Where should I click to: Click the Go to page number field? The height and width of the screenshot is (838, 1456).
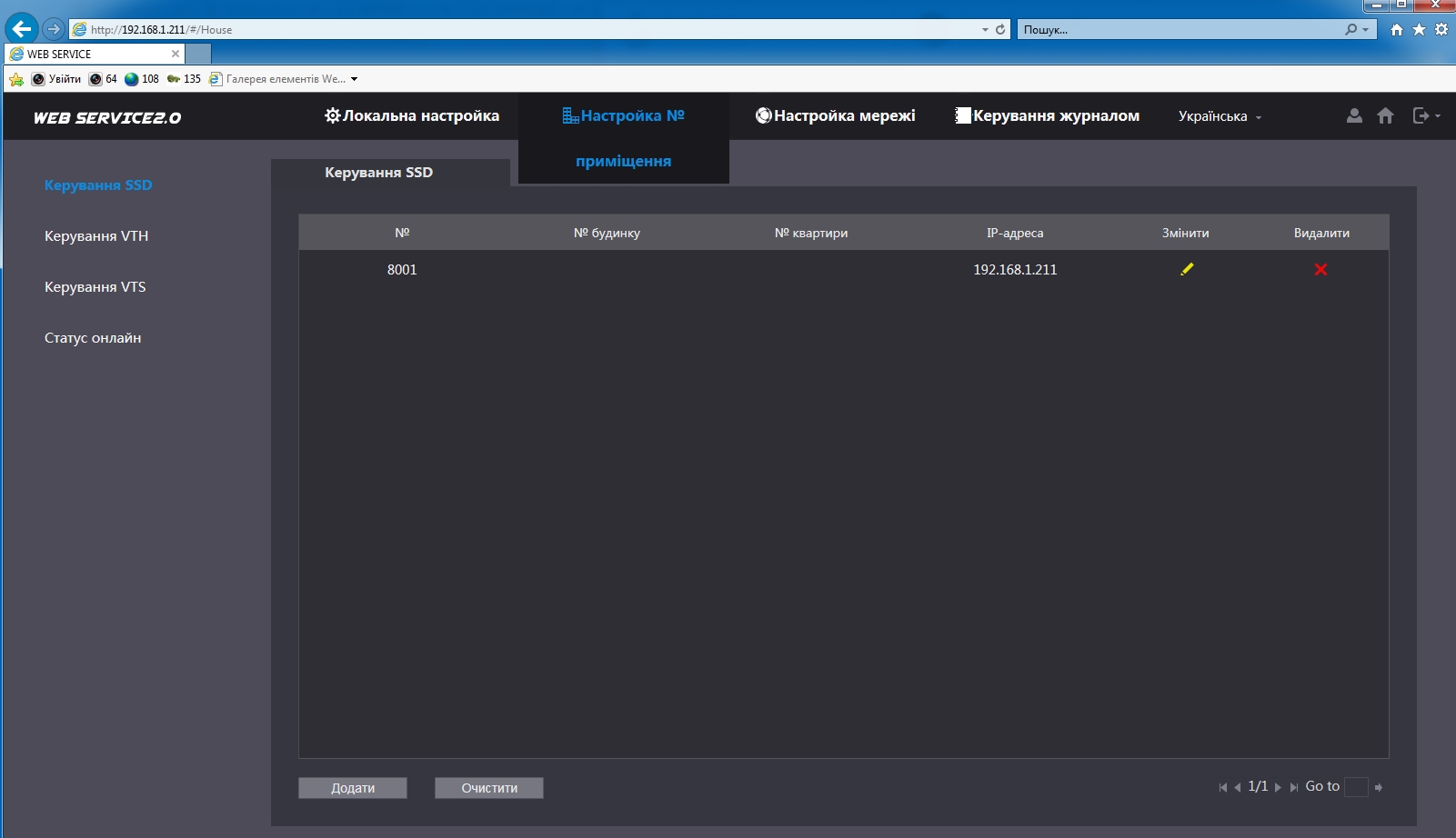(x=1356, y=787)
